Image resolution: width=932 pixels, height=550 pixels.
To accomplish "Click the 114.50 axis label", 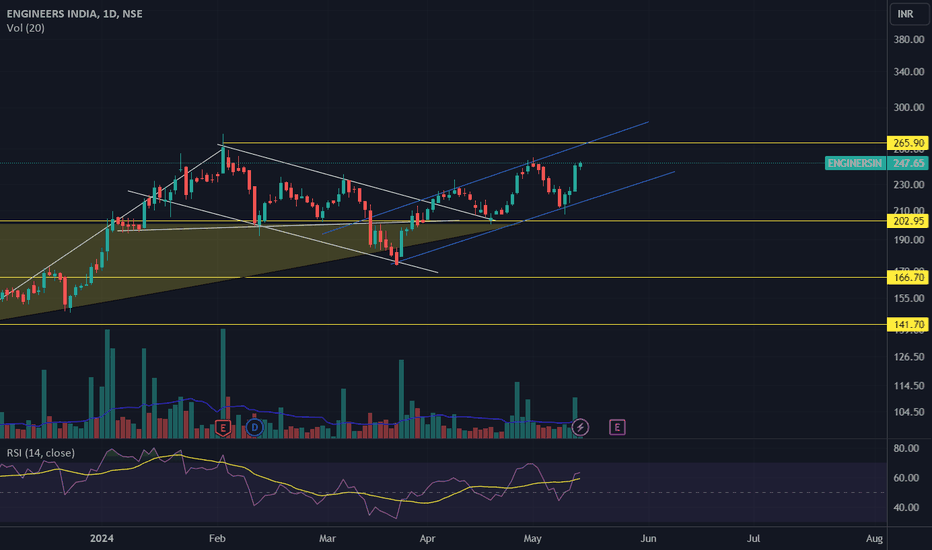I will (909, 386).
